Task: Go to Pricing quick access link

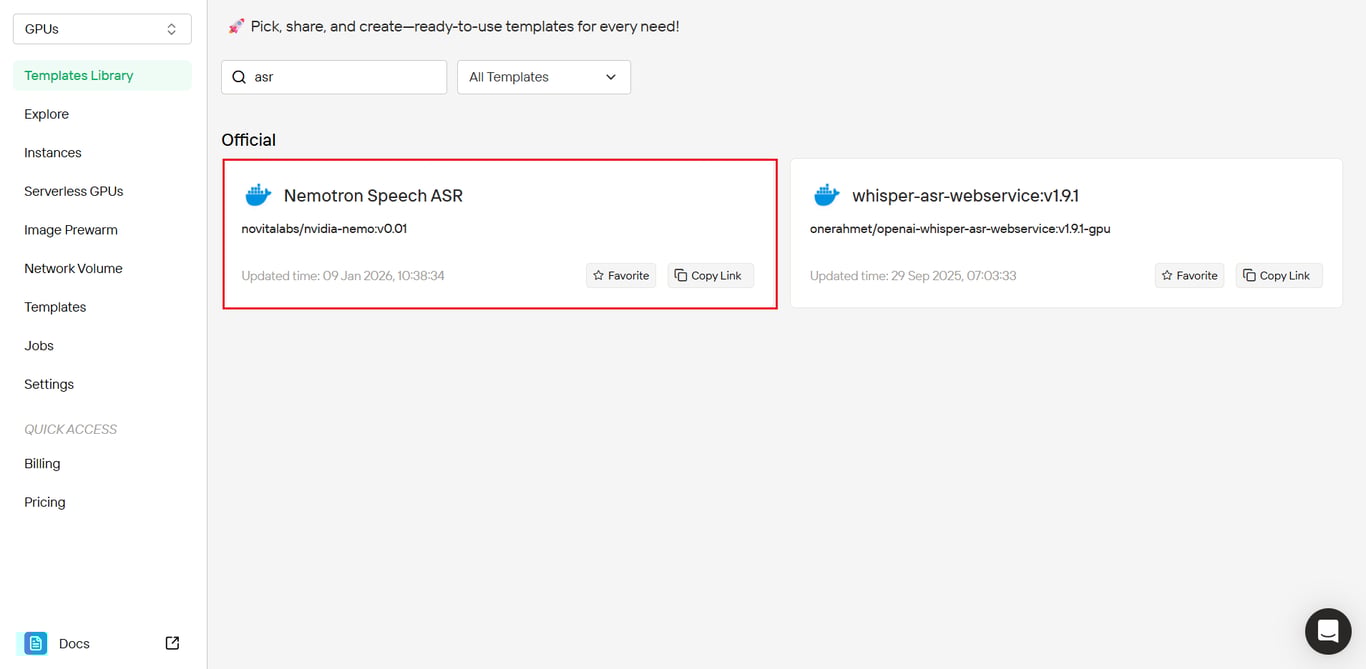Action: (x=44, y=502)
